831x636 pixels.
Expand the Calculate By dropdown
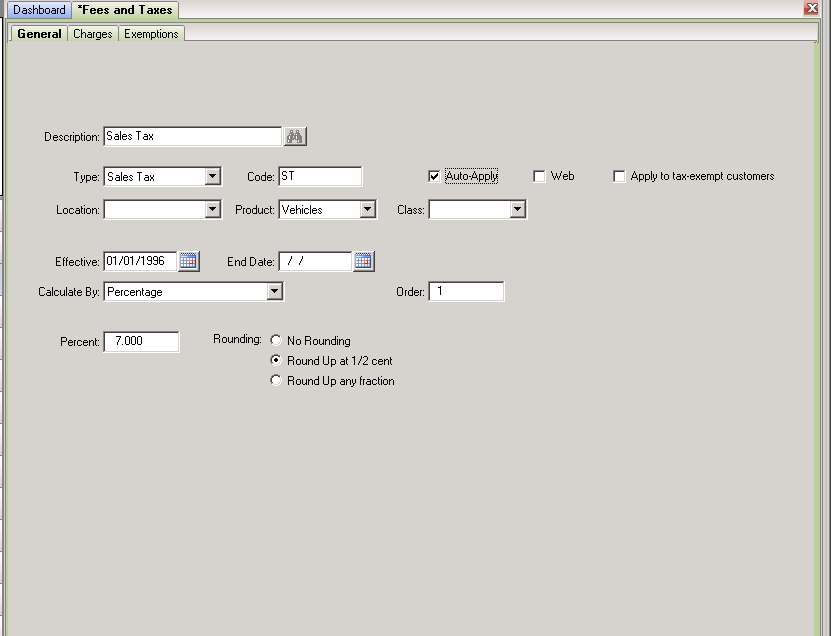[275, 292]
